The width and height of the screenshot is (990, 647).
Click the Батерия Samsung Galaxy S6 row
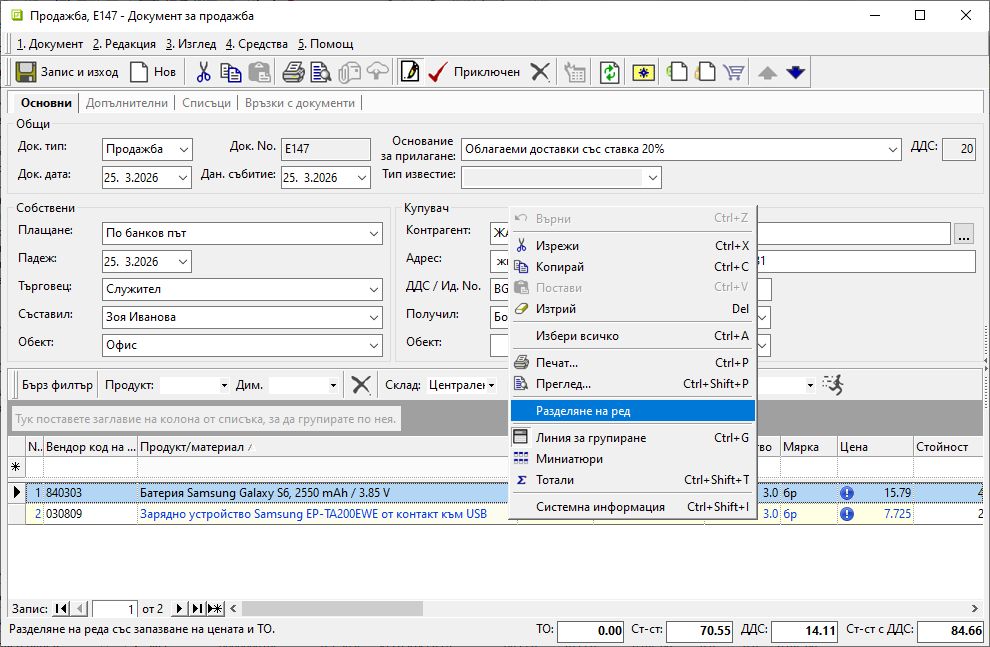(265, 493)
